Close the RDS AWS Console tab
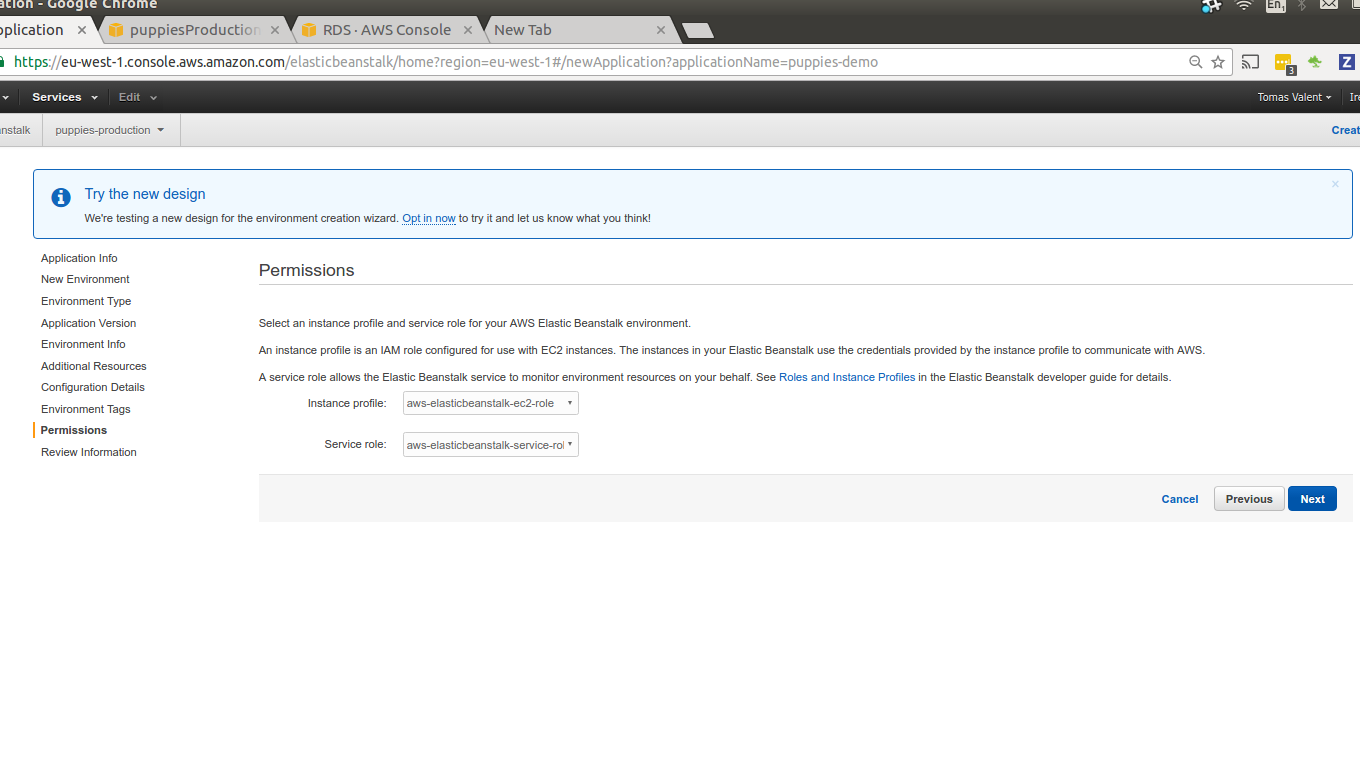 coord(467,30)
